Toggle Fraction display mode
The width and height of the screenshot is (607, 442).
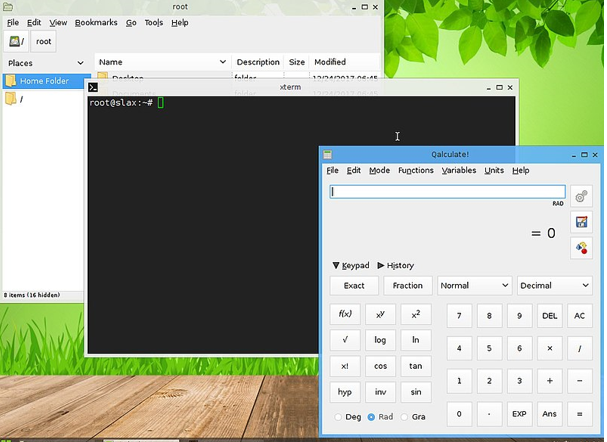(408, 286)
